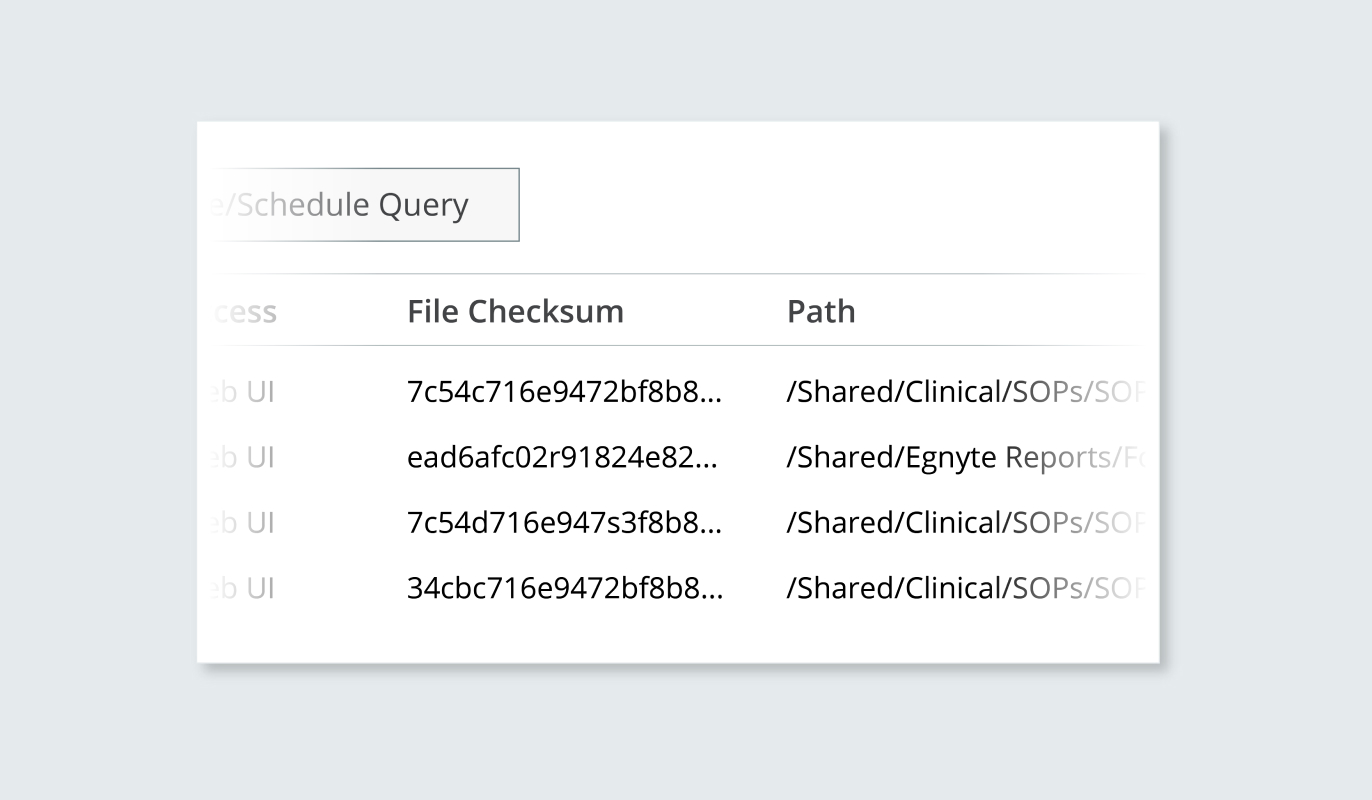Click 'SOPs' in the first row's path
1372x800 pixels.
1047,392
